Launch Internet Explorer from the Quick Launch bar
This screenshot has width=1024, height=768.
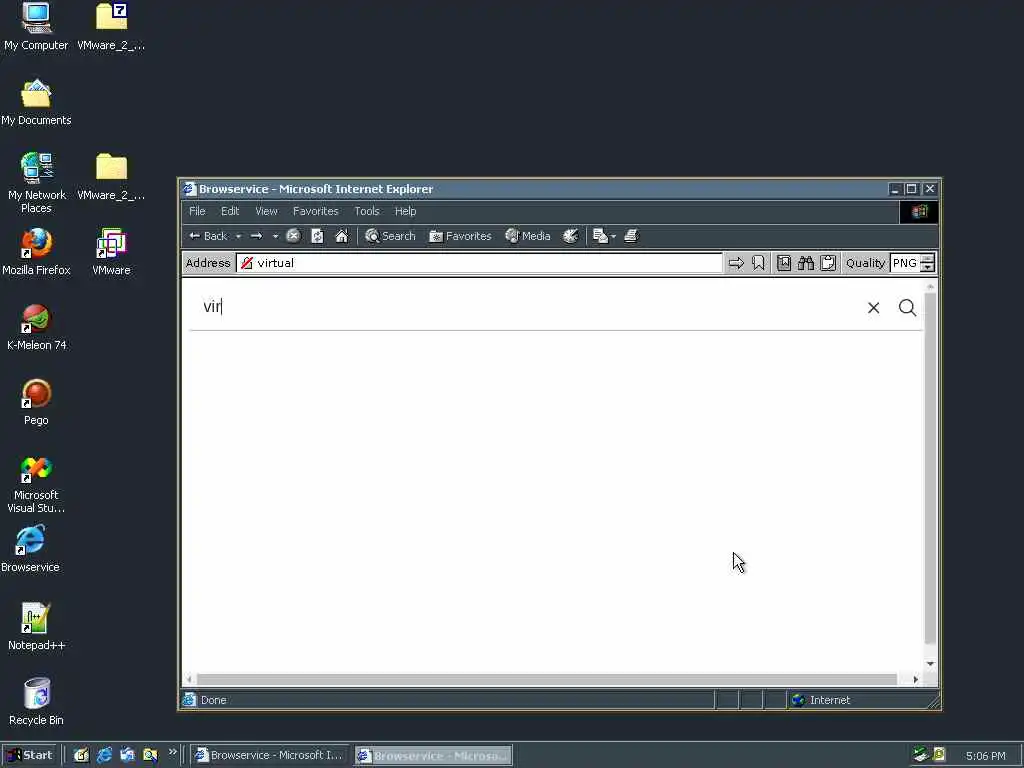[104, 756]
